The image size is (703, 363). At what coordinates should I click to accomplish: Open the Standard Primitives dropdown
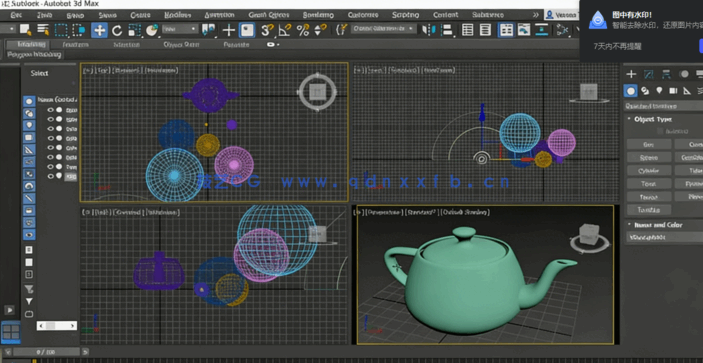(x=664, y=106)
